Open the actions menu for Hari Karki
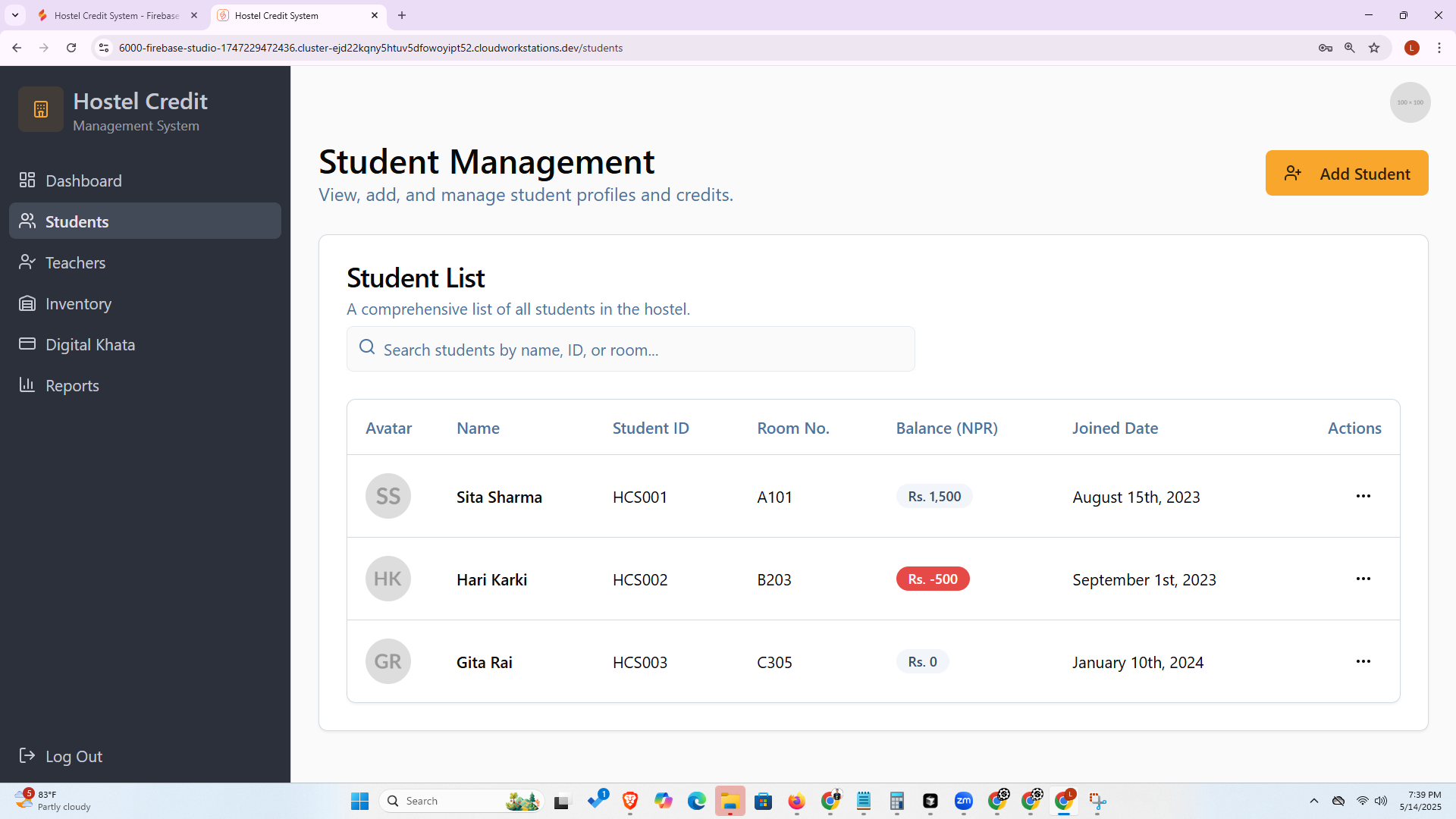Image resolution: width=1456 pixels, height=819 pixels. (1363, 579)
